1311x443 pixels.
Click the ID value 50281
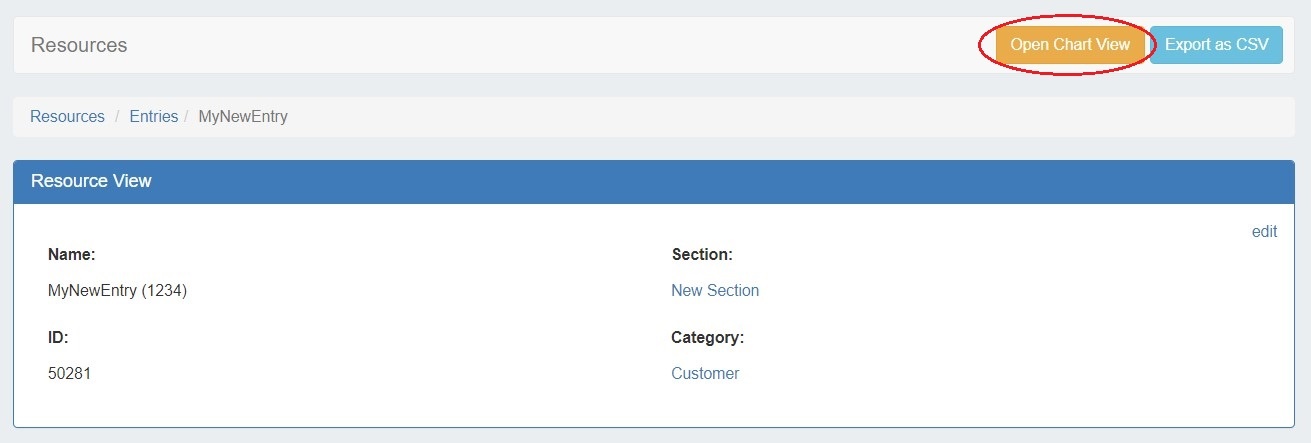(70, 374)
